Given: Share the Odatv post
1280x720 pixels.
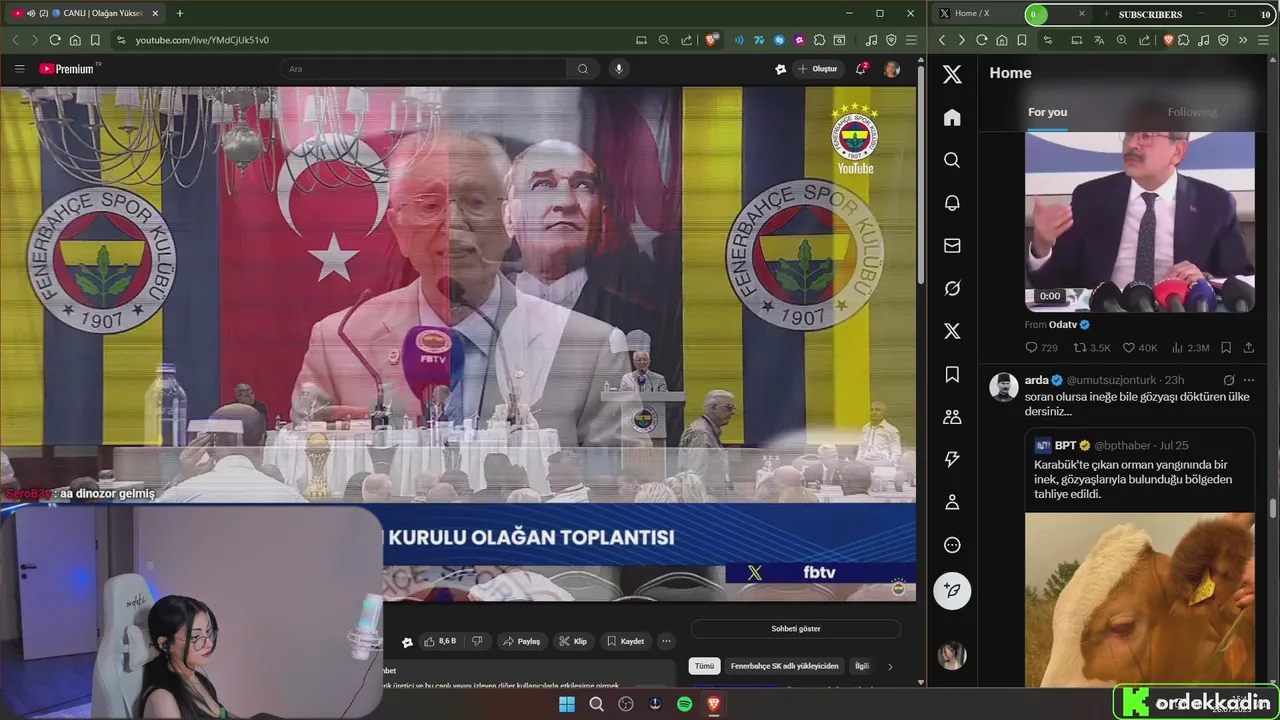Looking at the screenshot, I should pos(1249,348).
